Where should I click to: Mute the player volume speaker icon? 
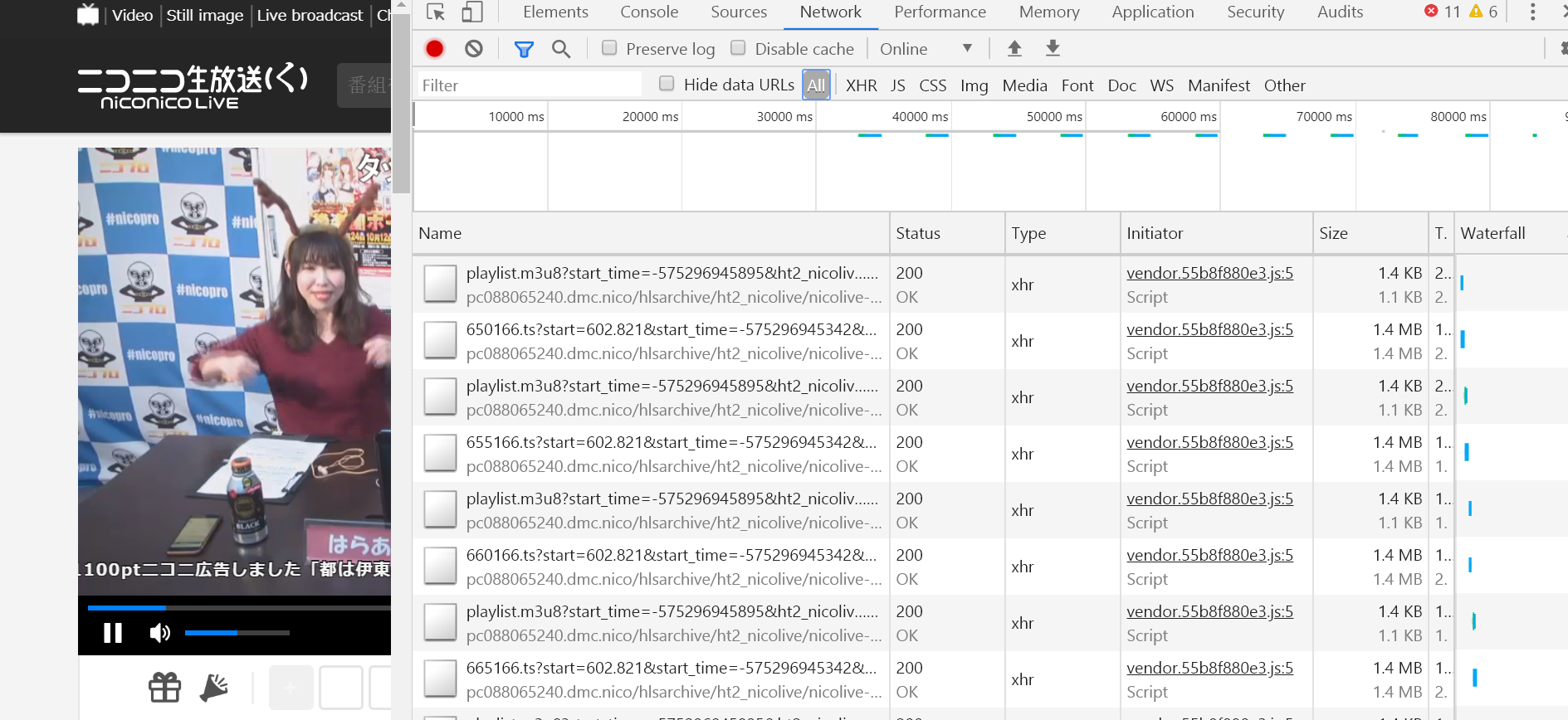pyautogui.click(x=159, y=633)
